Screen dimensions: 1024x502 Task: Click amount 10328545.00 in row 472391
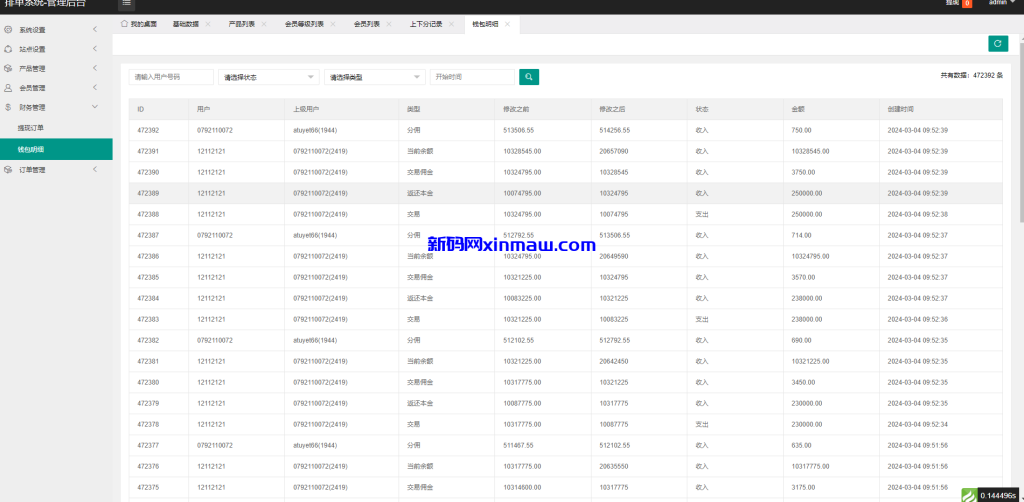tap(810, 151)
